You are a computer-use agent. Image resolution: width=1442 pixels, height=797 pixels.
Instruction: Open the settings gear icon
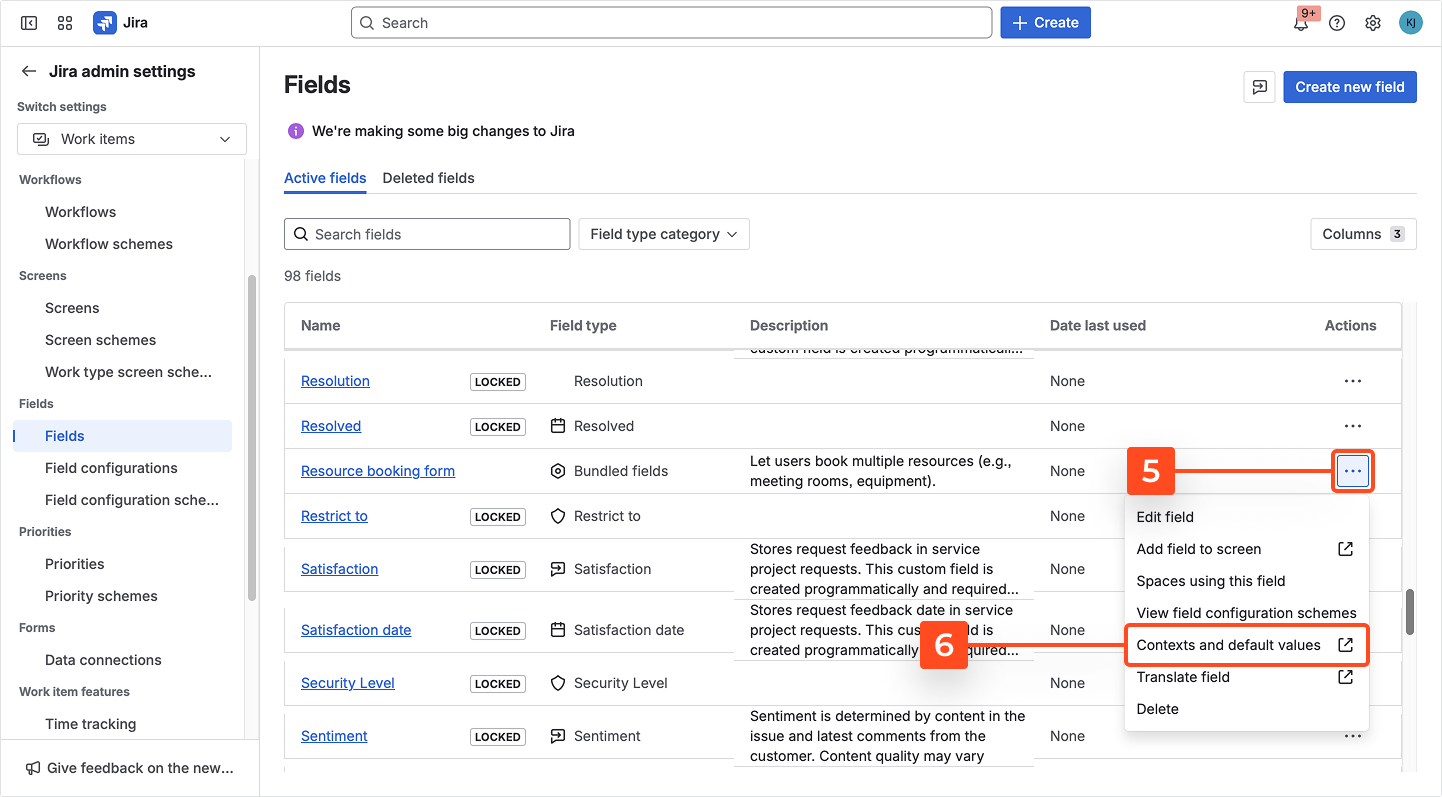tap(1373, 23)
